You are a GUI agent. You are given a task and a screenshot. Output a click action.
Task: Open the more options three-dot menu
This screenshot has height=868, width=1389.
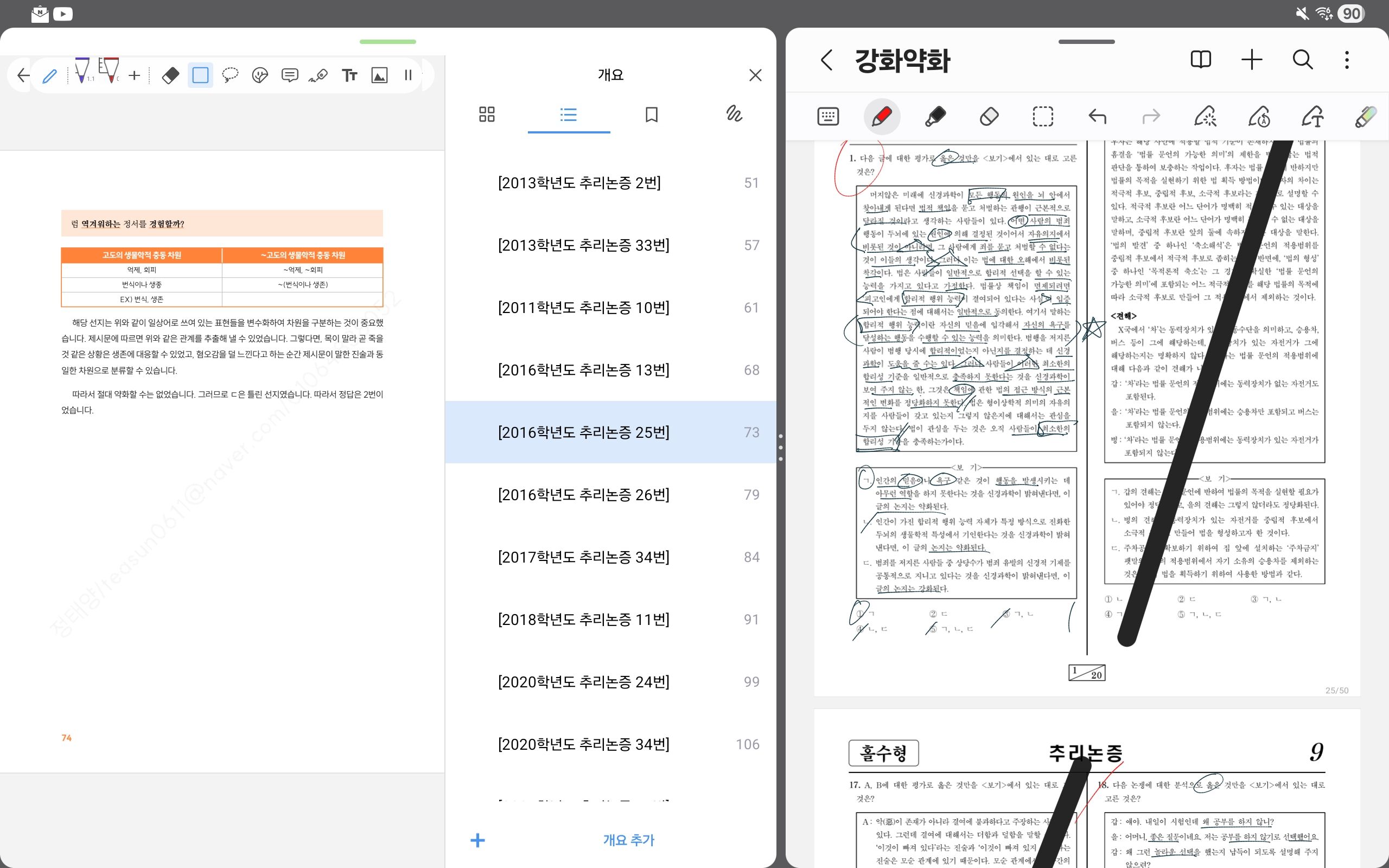(1347, 60)
